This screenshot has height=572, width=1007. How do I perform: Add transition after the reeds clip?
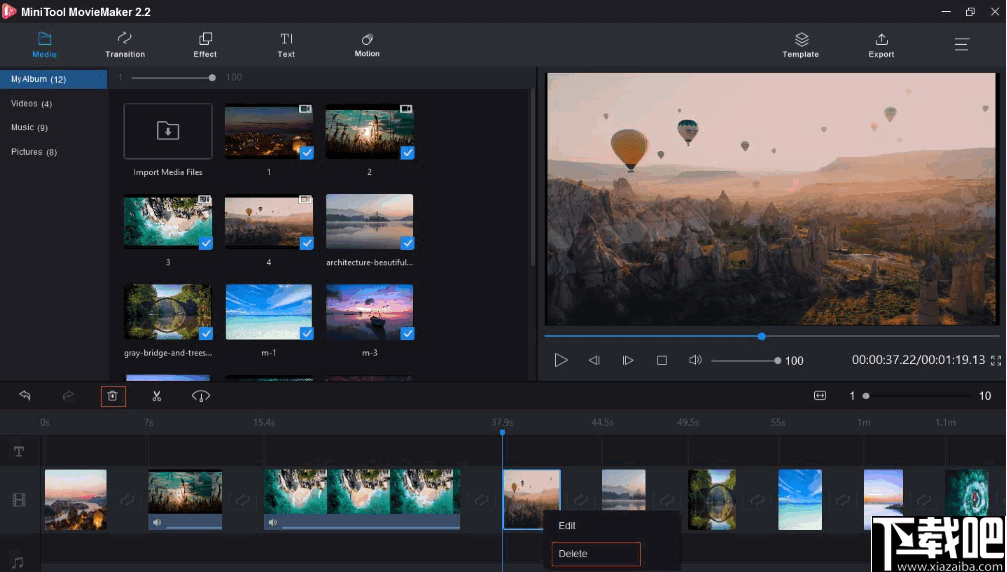click(243, 499)
